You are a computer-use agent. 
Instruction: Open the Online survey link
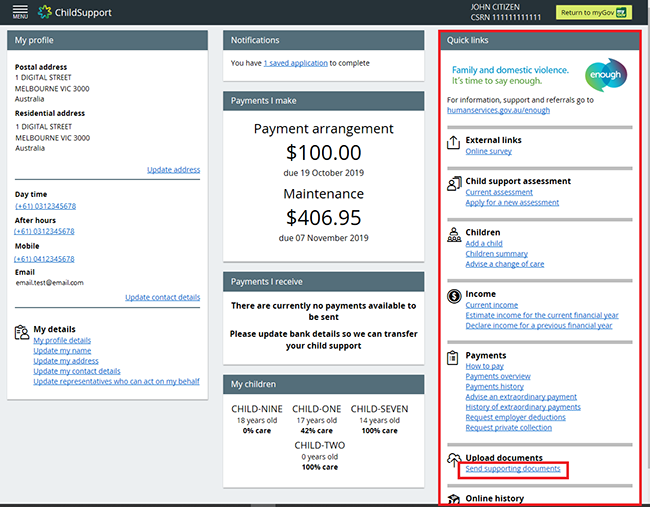pyautogui.click(x=488, y=151)
